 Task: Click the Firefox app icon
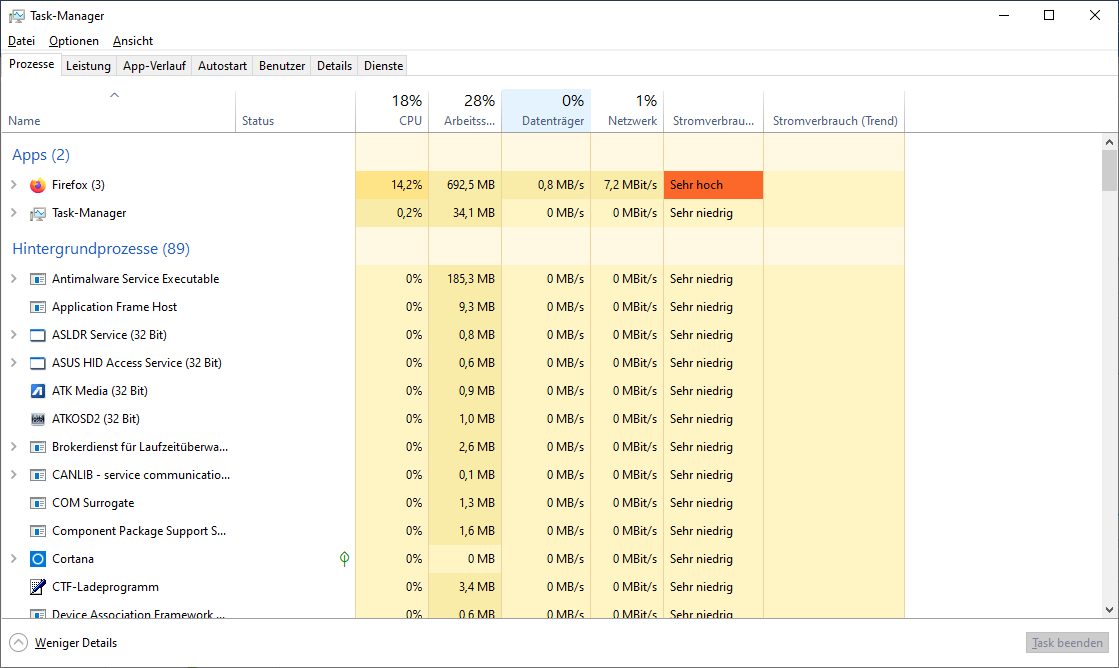coord(38,186)
